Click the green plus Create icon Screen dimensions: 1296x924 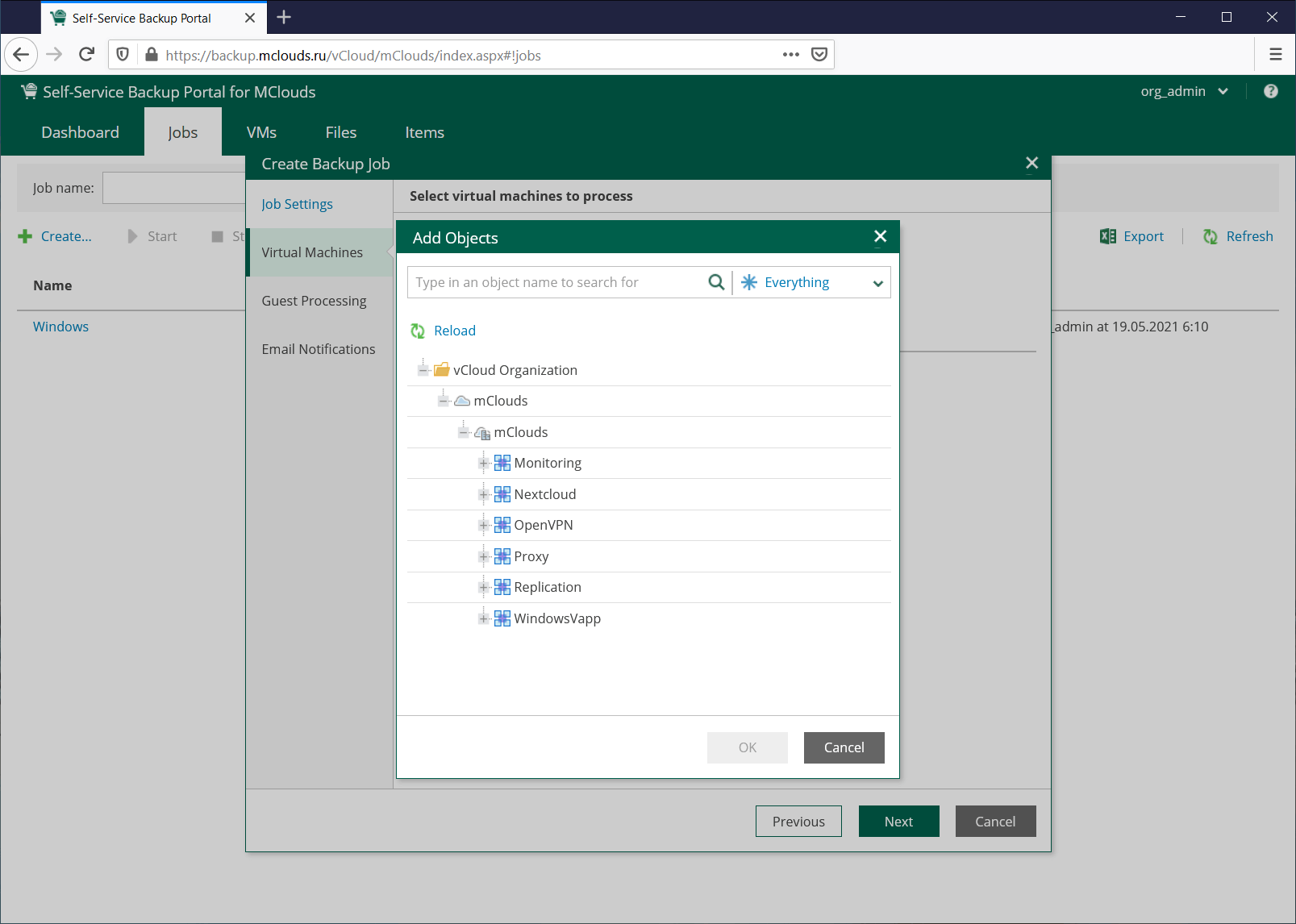pos(25,236)
